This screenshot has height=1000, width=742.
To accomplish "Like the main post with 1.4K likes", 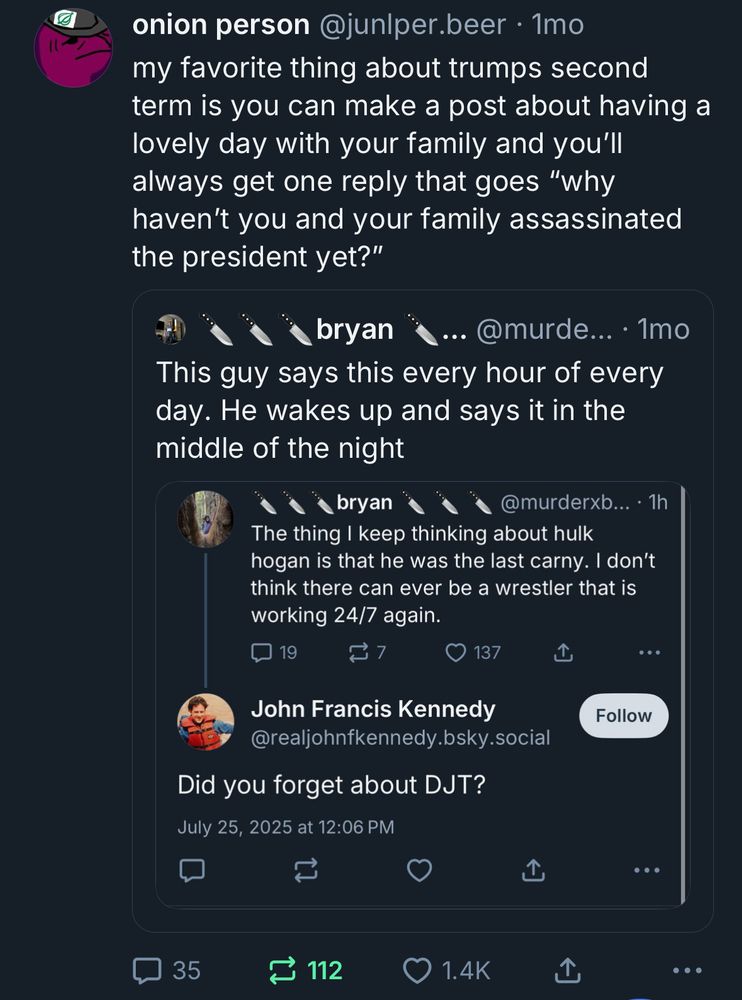I will pyautogui.click(x=418, y=969).
